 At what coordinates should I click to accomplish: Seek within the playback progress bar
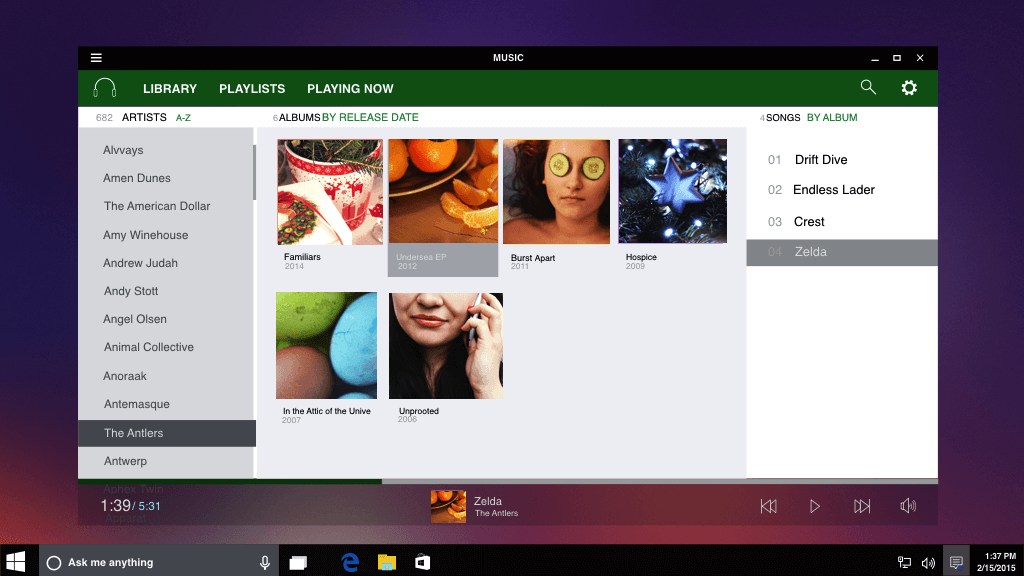(x=508, y=481)
